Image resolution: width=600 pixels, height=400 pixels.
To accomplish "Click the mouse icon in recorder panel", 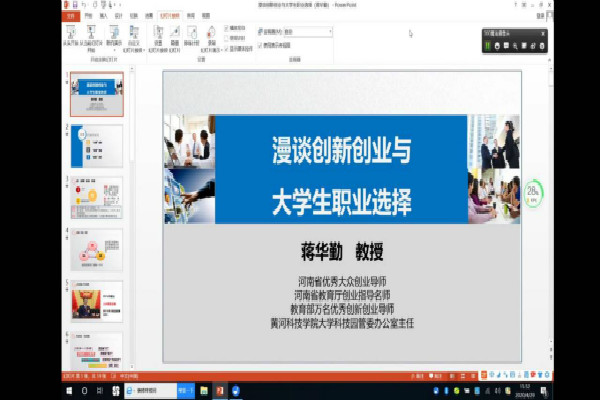I will 497,46.
